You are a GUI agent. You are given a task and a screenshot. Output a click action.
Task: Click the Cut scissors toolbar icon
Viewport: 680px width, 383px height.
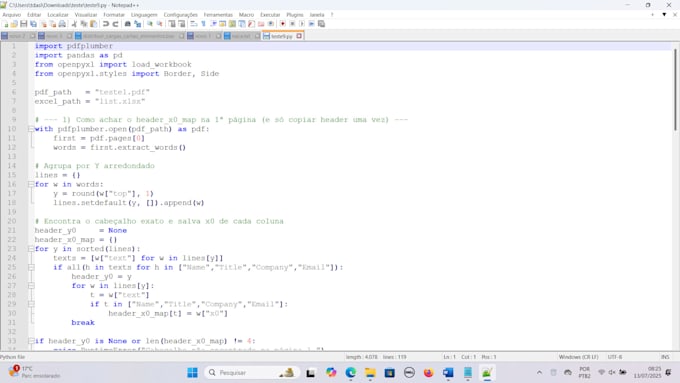click(x=74, y=24)
